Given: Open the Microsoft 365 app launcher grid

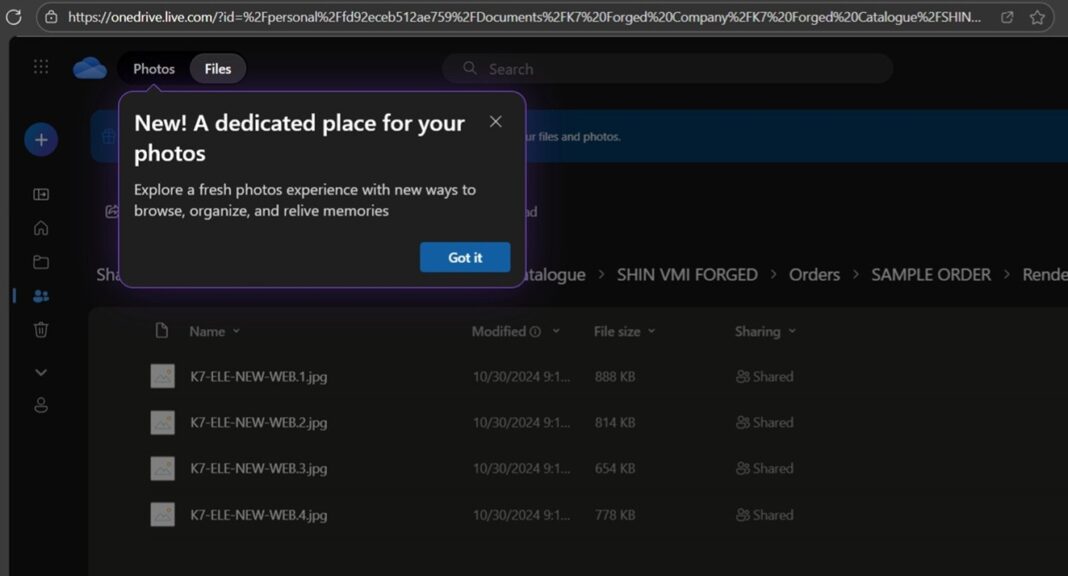Looking at the screenshot, I should pos(40,66).
